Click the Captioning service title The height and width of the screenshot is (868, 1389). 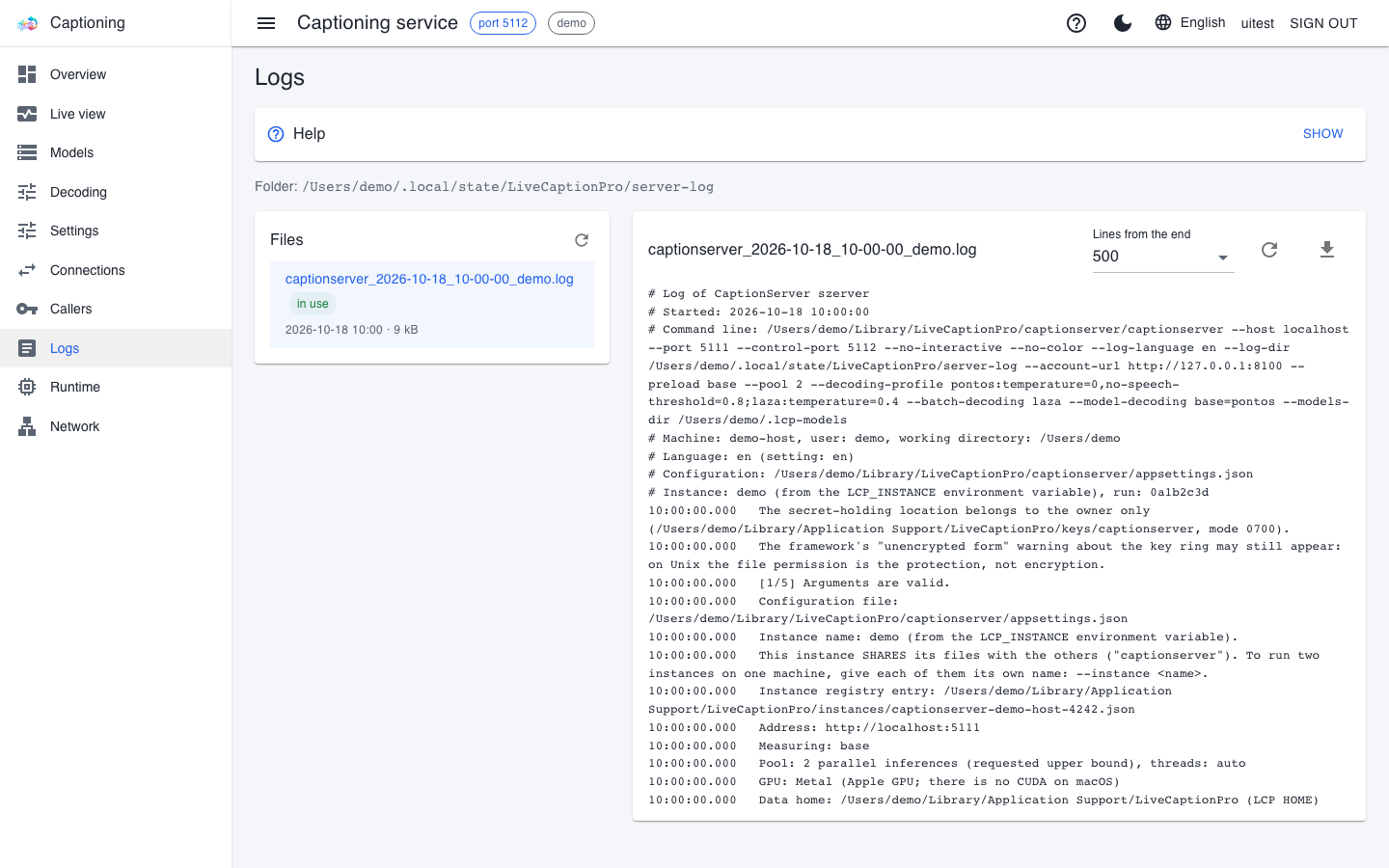click(377, 23)
